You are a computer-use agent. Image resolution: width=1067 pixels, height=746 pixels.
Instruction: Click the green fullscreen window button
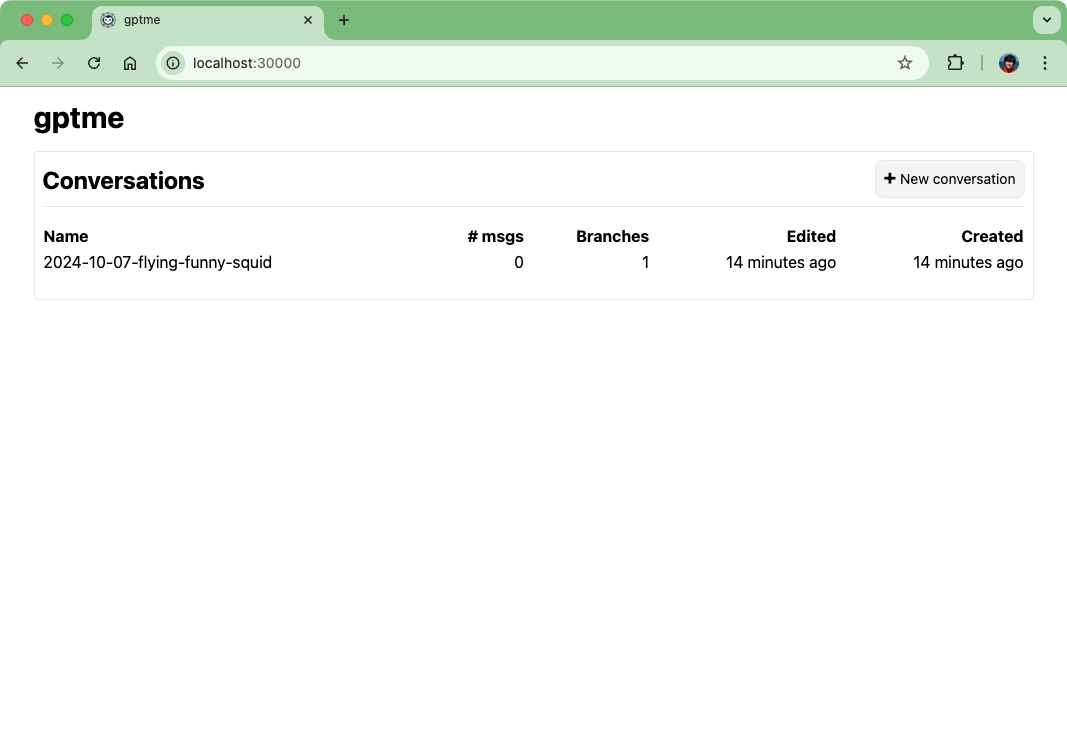[x=67, y=20]
